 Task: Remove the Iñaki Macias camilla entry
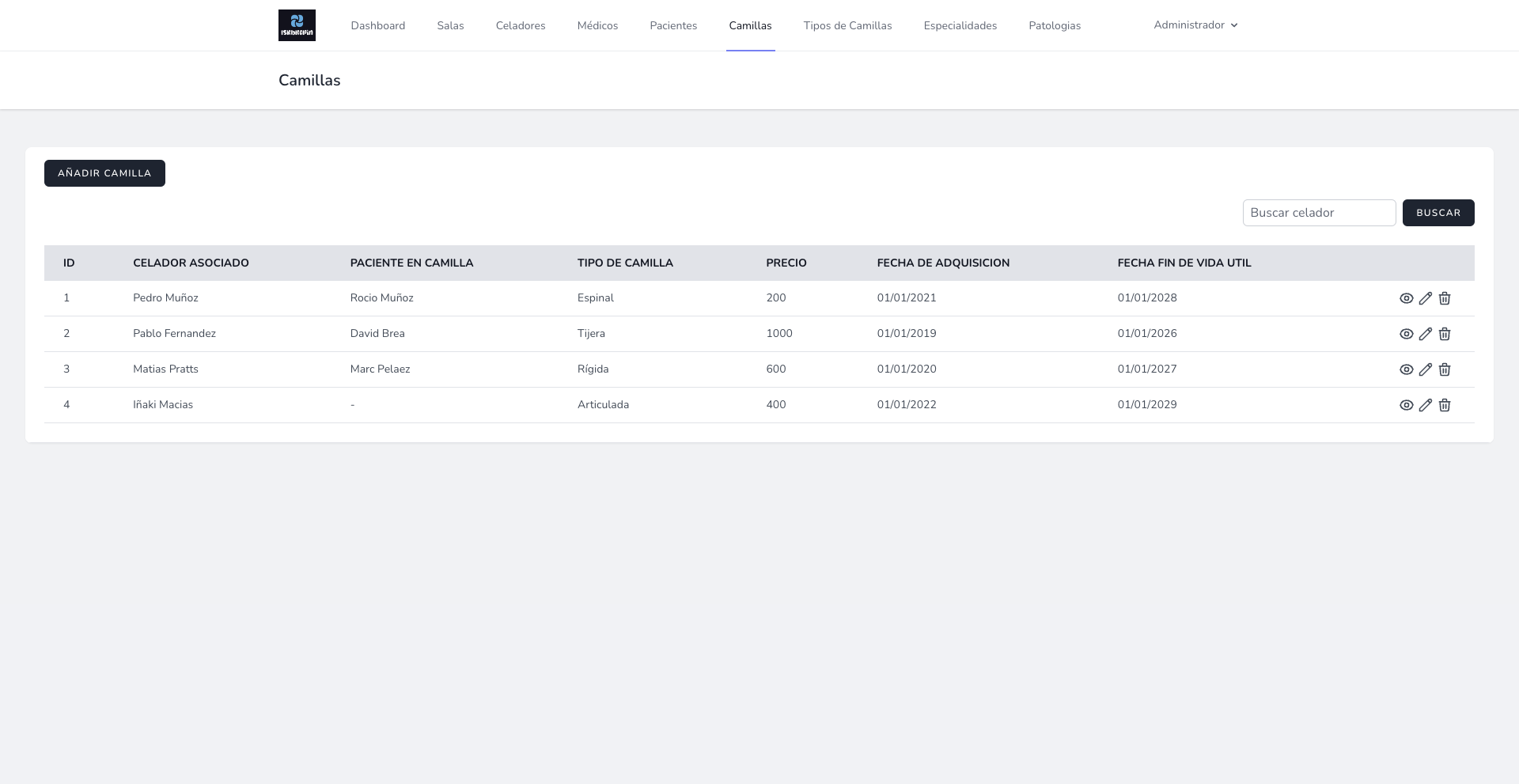1444,405
